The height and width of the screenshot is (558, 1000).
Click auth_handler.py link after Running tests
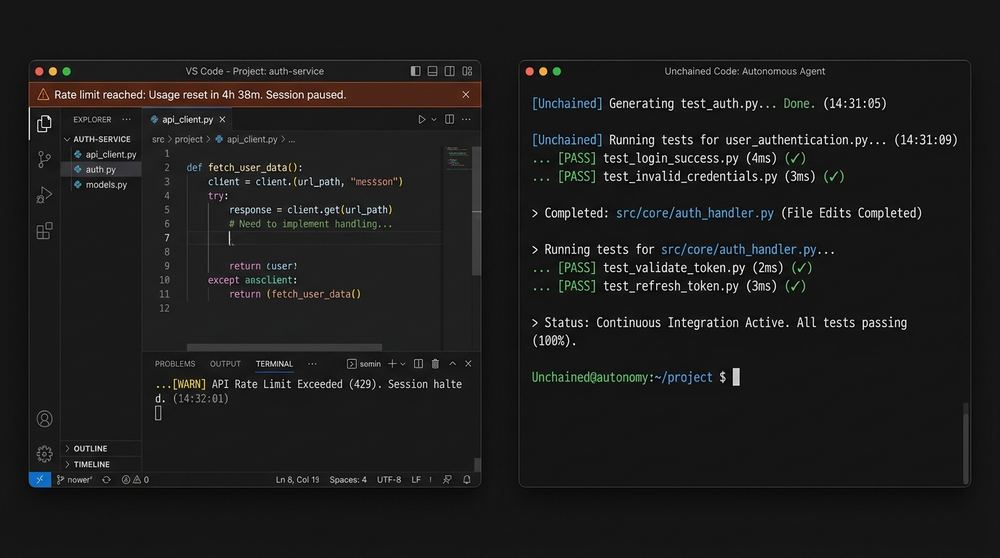739,249
